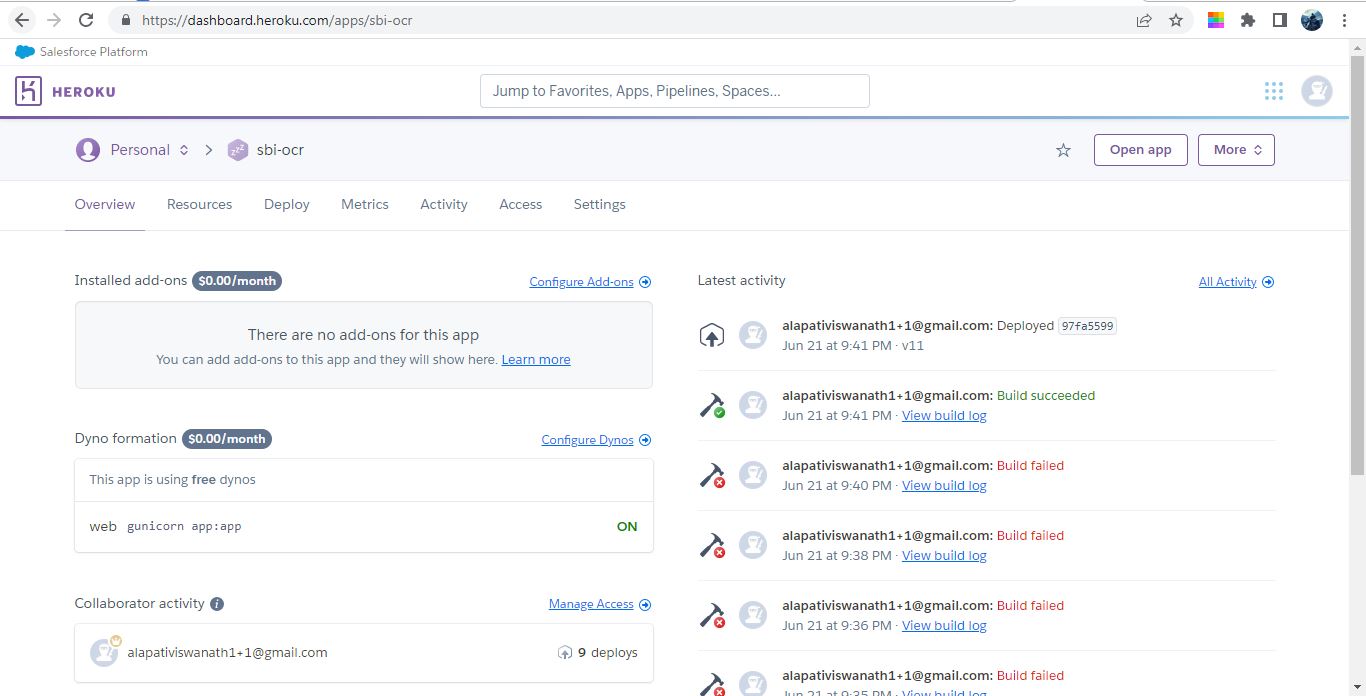This screenshot has width=1366, height=696.
Task: Click the failed build hammer icon at 9:38 PM
Action: pyautogui.click(x=712, y=545)
